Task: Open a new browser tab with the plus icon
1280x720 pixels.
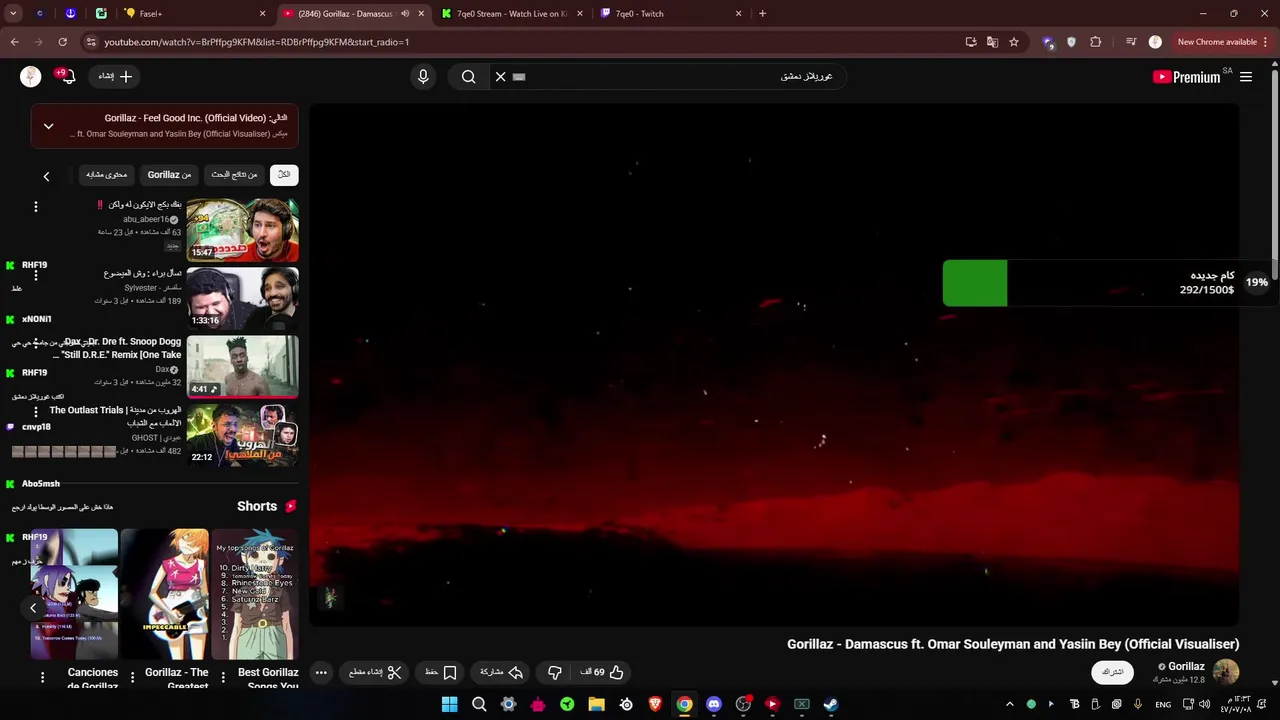Action: (762, 14)
